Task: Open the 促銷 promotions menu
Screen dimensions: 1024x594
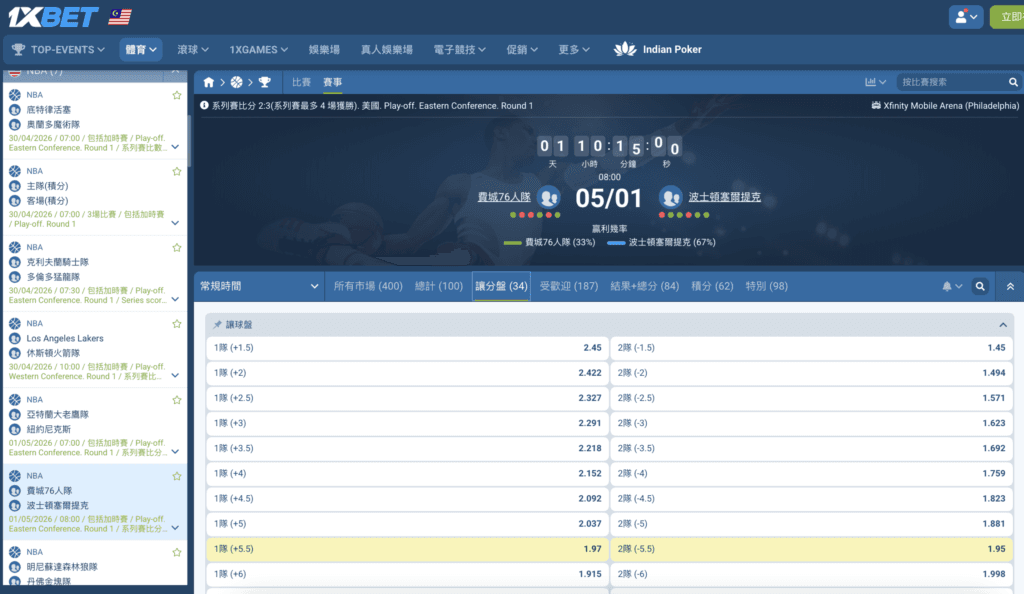Action: pyautogui.click(x=522, y=50)
